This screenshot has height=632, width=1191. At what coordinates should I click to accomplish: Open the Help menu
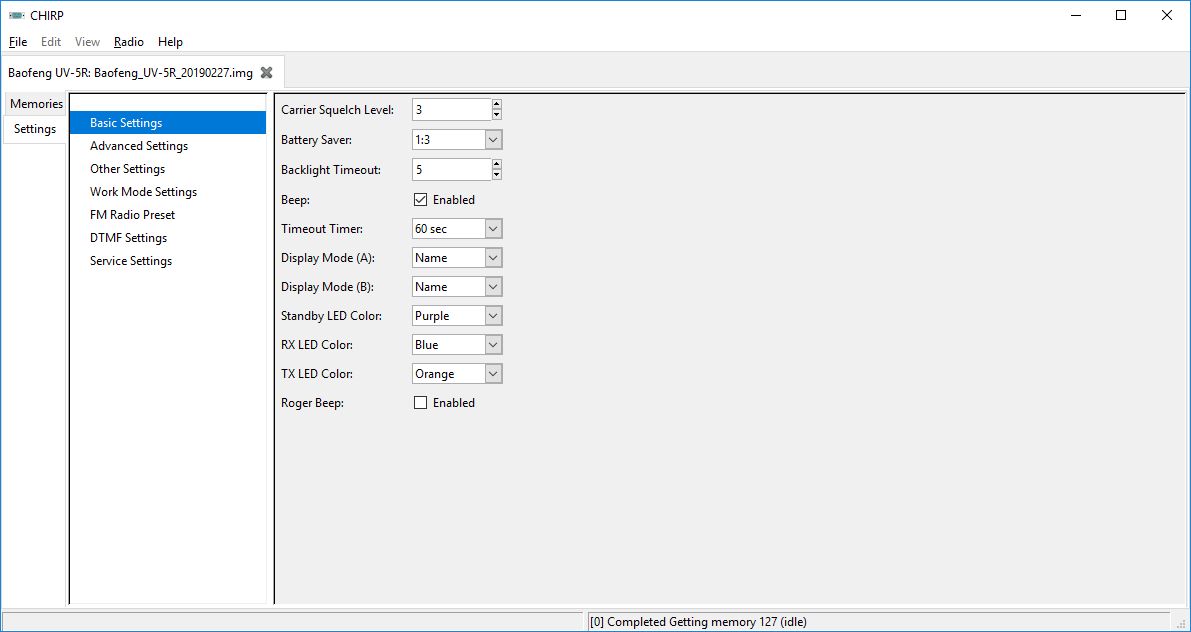[x=170, y=42]
